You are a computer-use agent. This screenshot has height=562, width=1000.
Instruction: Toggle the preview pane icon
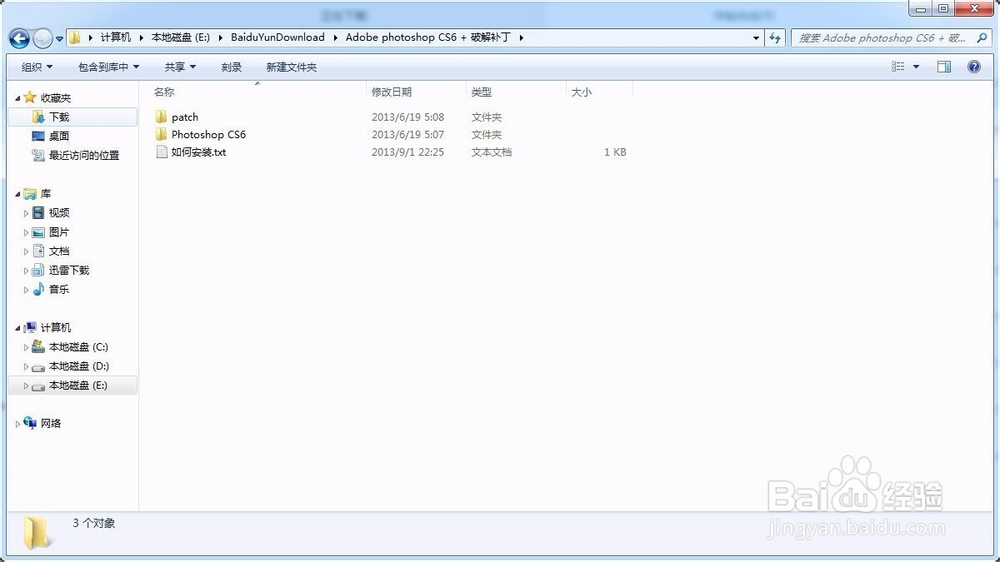pos(944,66)
